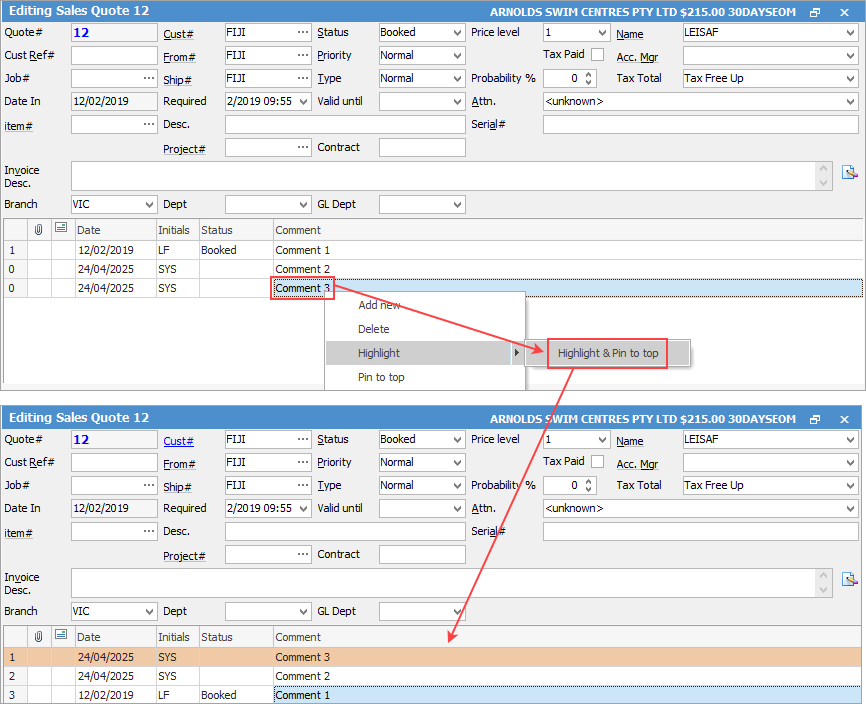Click the underlined Cust# link in lower window
866x704 pixels.
[178, 440]
